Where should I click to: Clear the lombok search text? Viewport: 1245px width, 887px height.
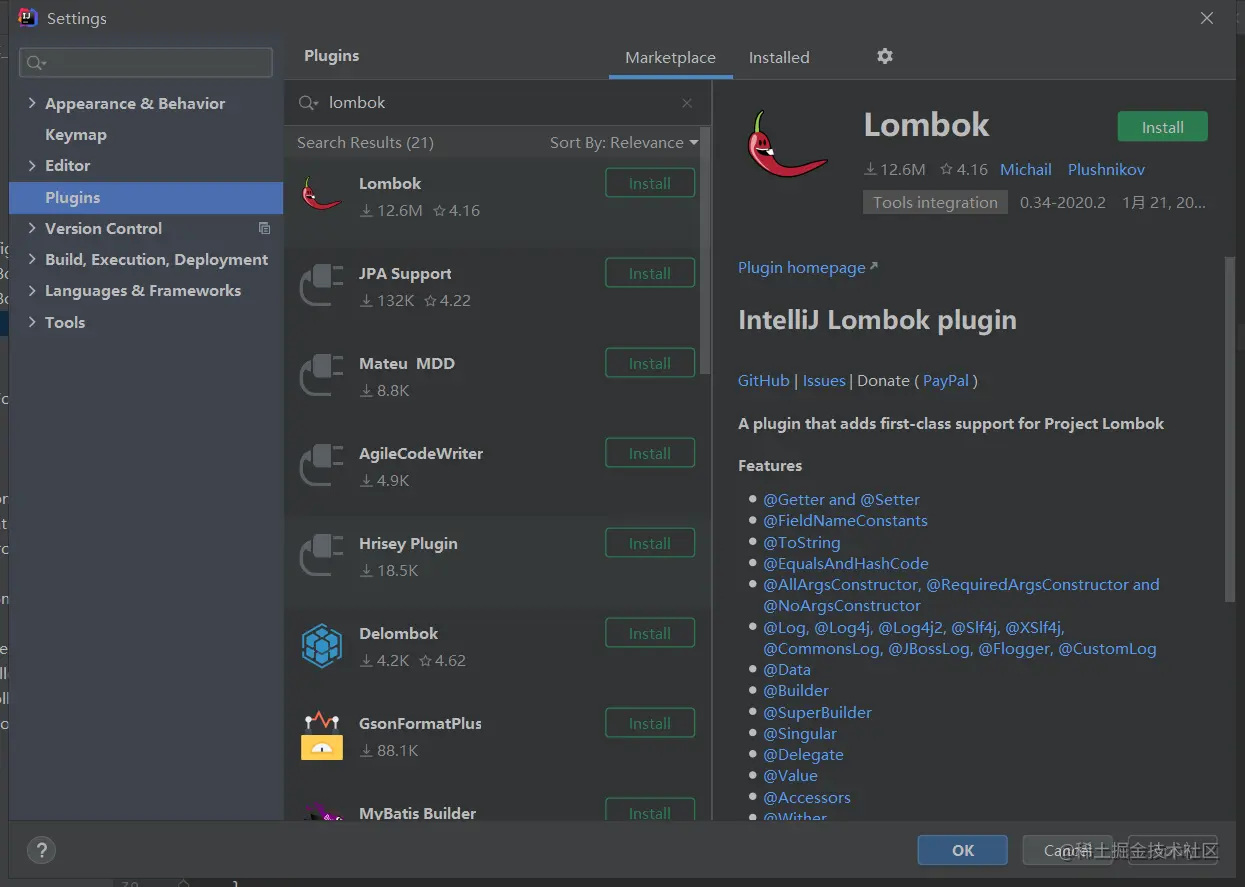click(x=687, y=103)
